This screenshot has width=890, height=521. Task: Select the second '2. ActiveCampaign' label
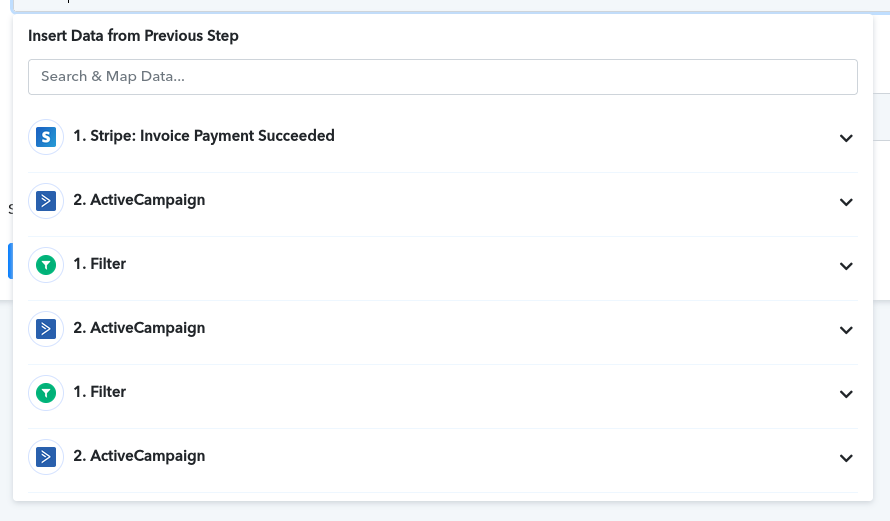(x=139, y=328)
